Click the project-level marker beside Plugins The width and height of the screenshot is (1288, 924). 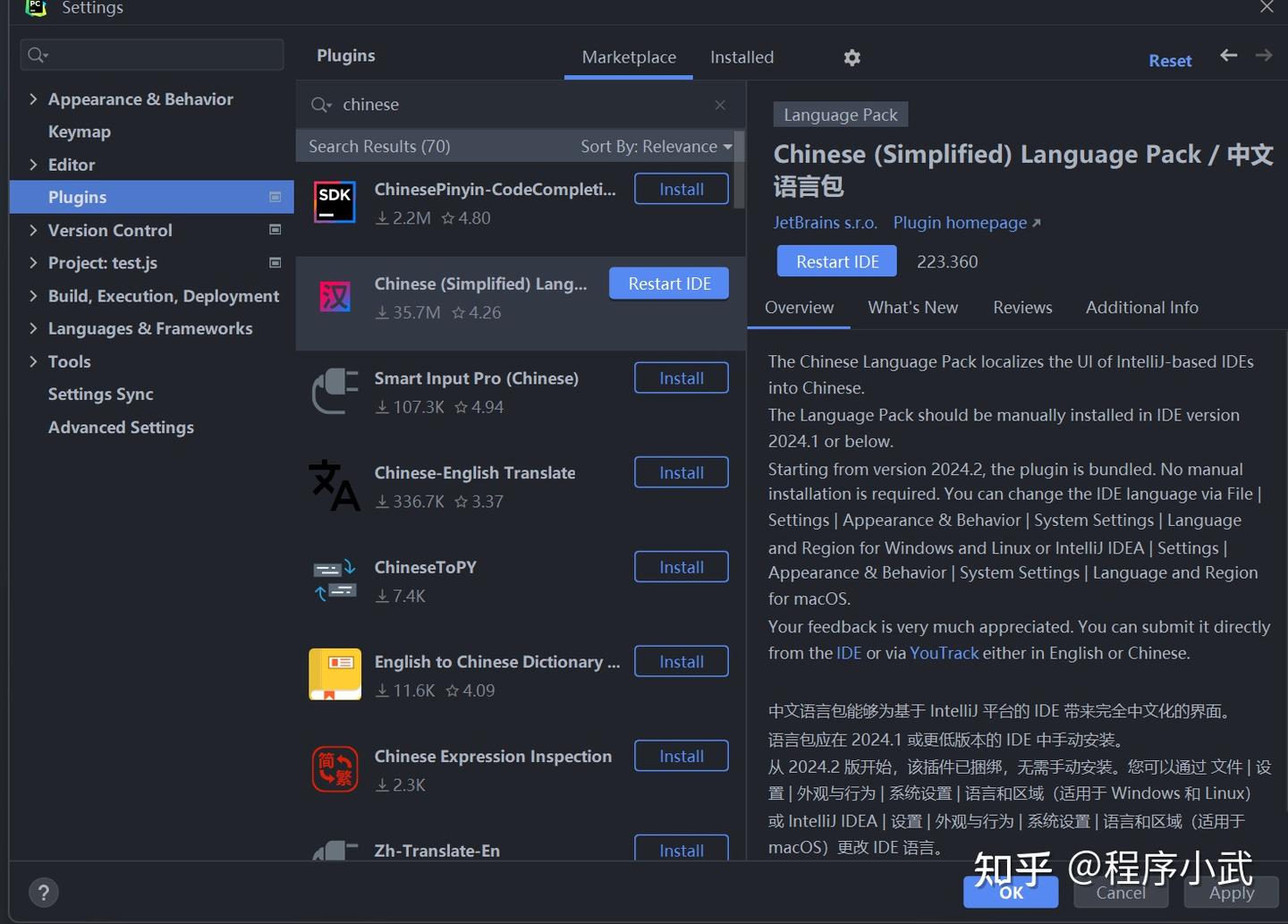[275, 197]
